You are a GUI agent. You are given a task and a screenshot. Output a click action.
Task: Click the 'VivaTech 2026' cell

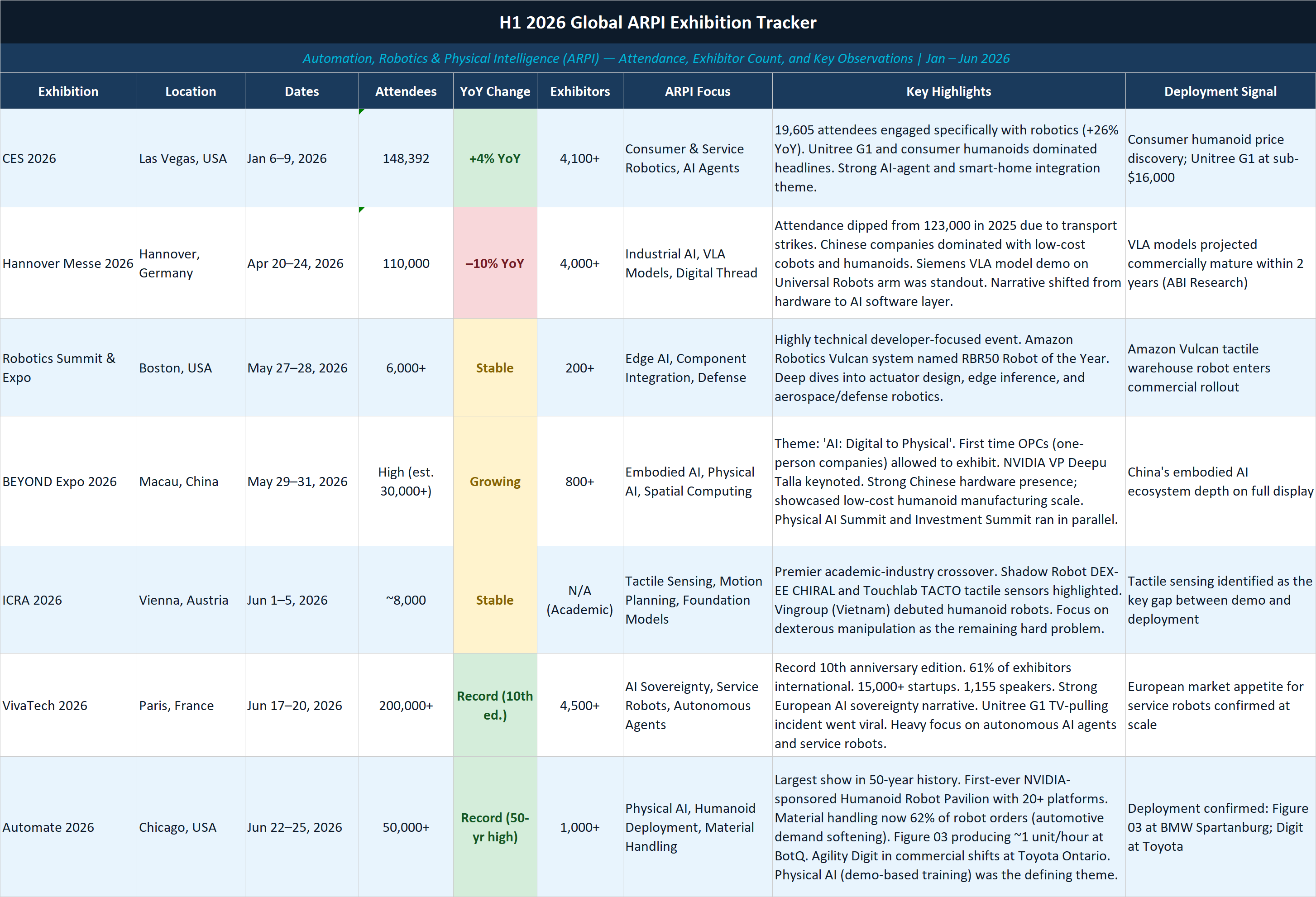pos(68,705)
